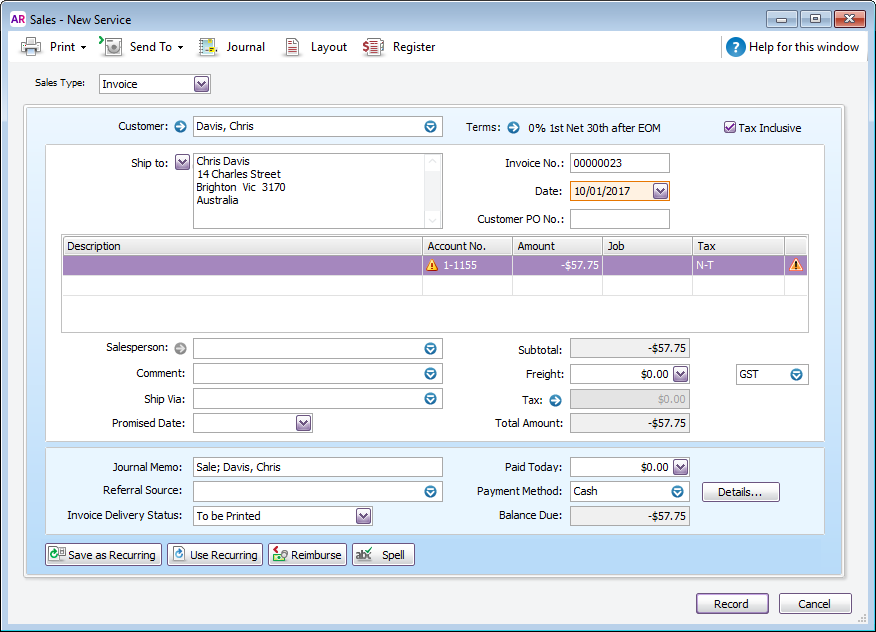Click the Details button
876x632 pixels.
point(740,491)
